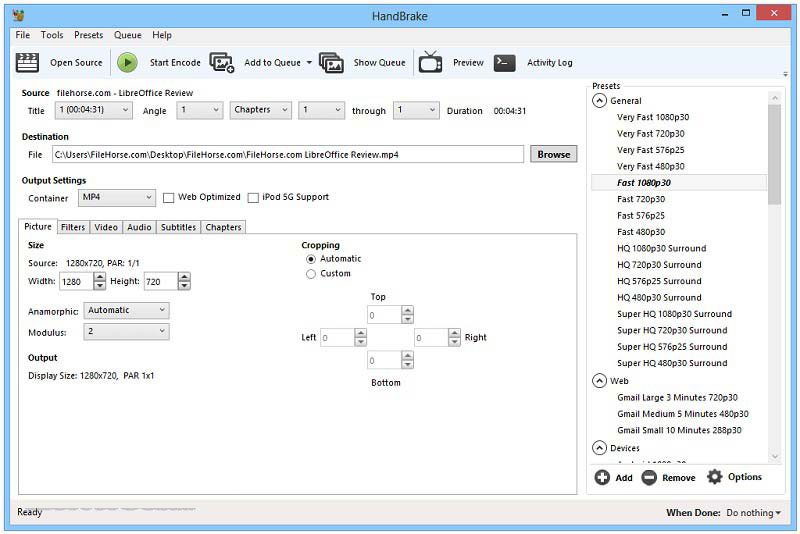Collapse the General presets group
800x534 pixels.
tap(599, 101)
